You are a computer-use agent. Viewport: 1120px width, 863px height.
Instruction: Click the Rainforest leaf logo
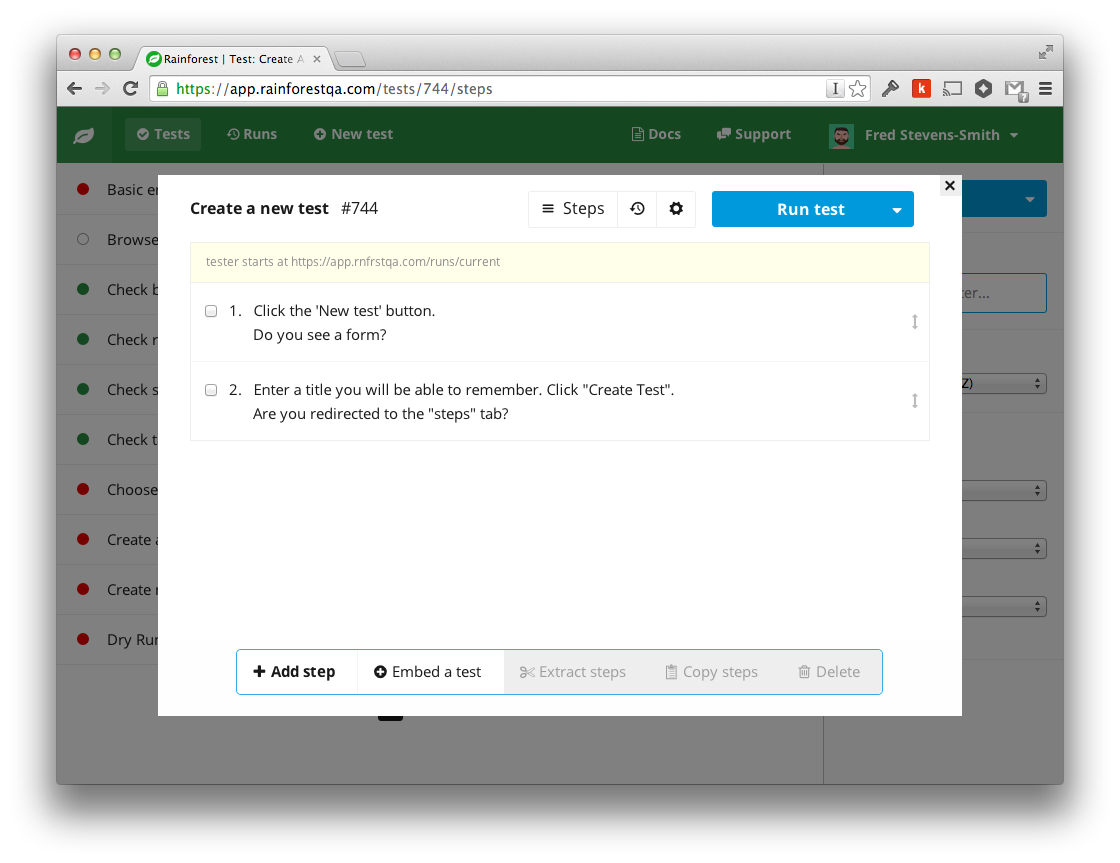coord(84,135)
